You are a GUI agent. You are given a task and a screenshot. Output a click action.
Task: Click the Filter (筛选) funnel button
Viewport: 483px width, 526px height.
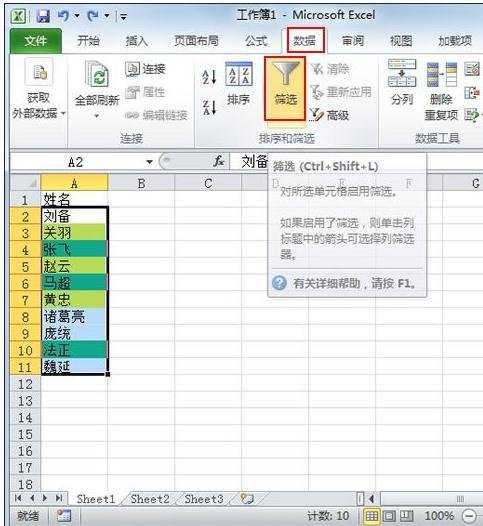[285, 89]
